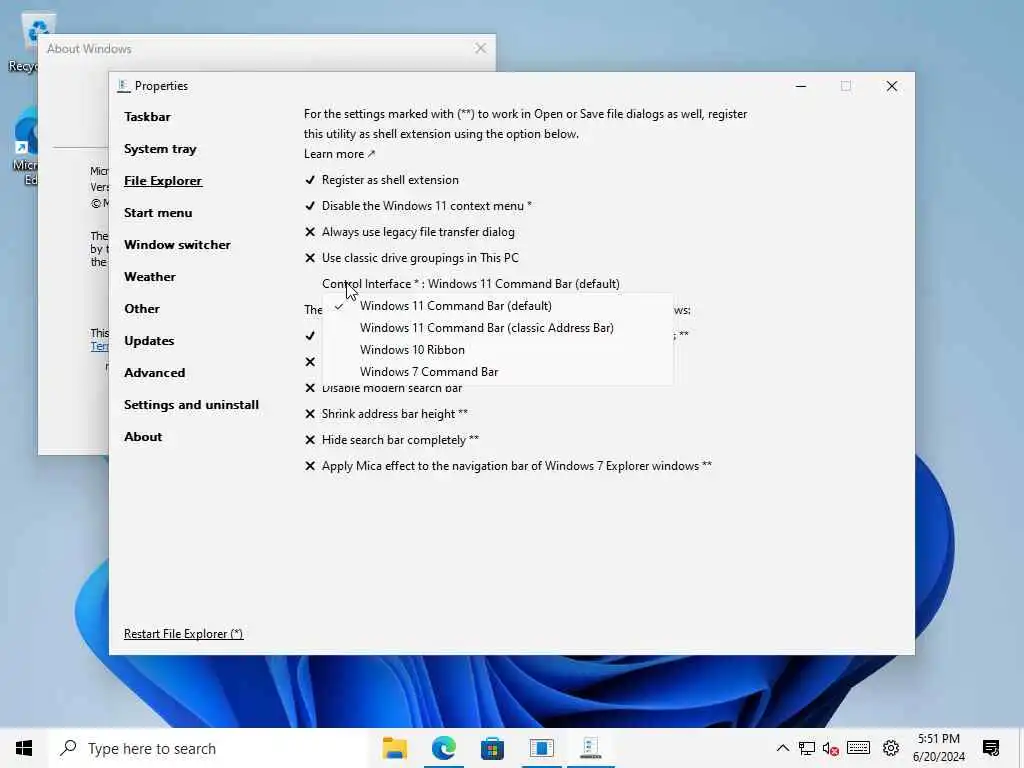The width and height of the screenshot is (1024, 768).
Task: Open the Taskbar settings section
Action: pos(147,117)
